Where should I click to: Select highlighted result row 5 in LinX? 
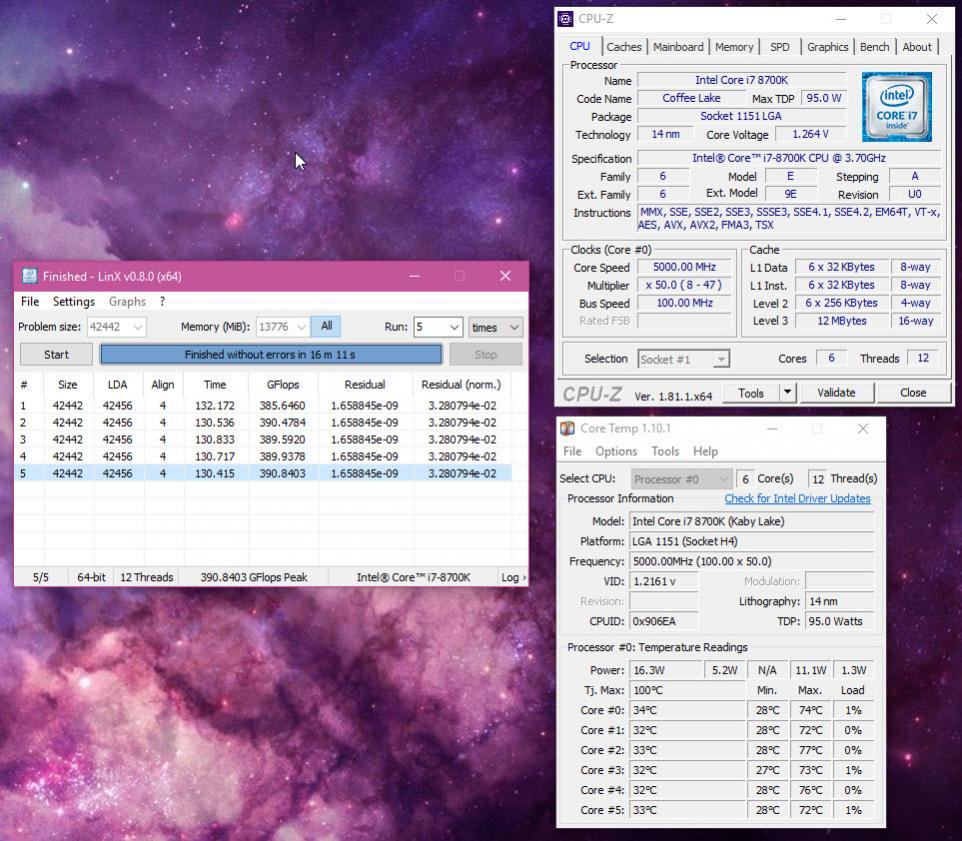pos(263,473)
